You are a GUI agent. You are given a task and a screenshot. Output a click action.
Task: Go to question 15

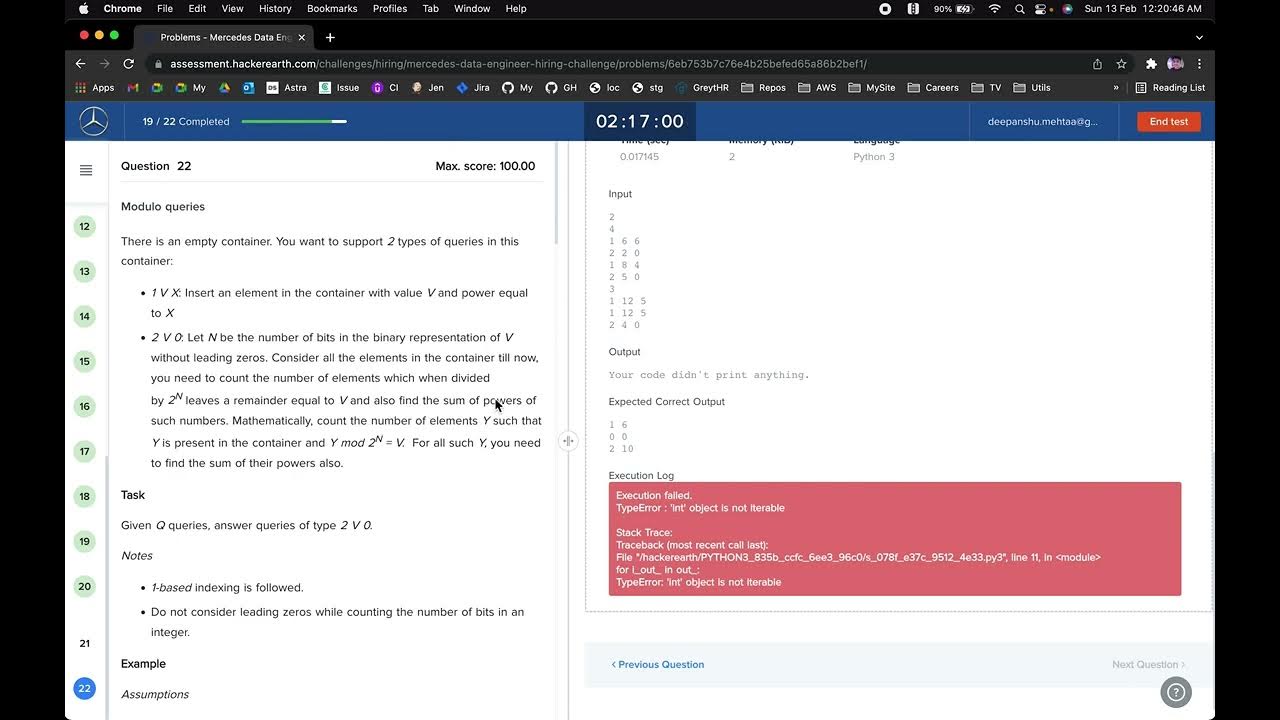(x=85, y=361)
